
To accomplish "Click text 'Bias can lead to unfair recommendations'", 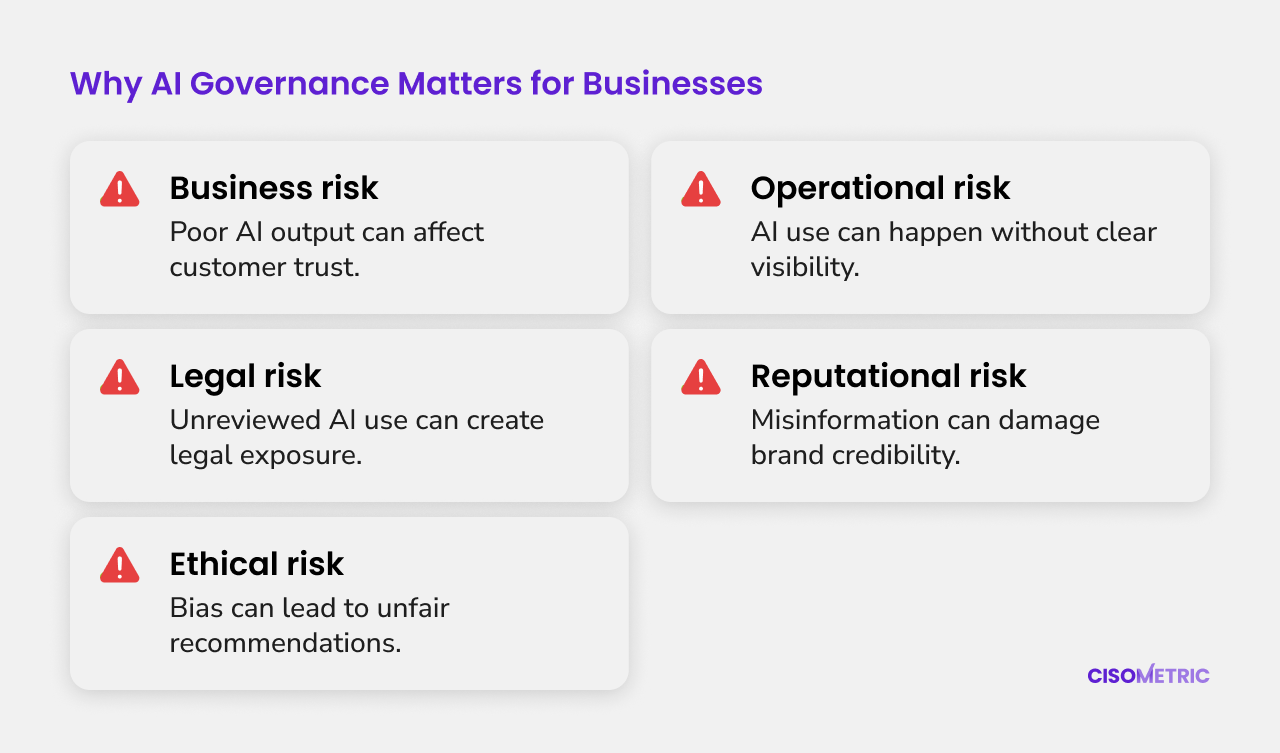I will click(309, 625).
